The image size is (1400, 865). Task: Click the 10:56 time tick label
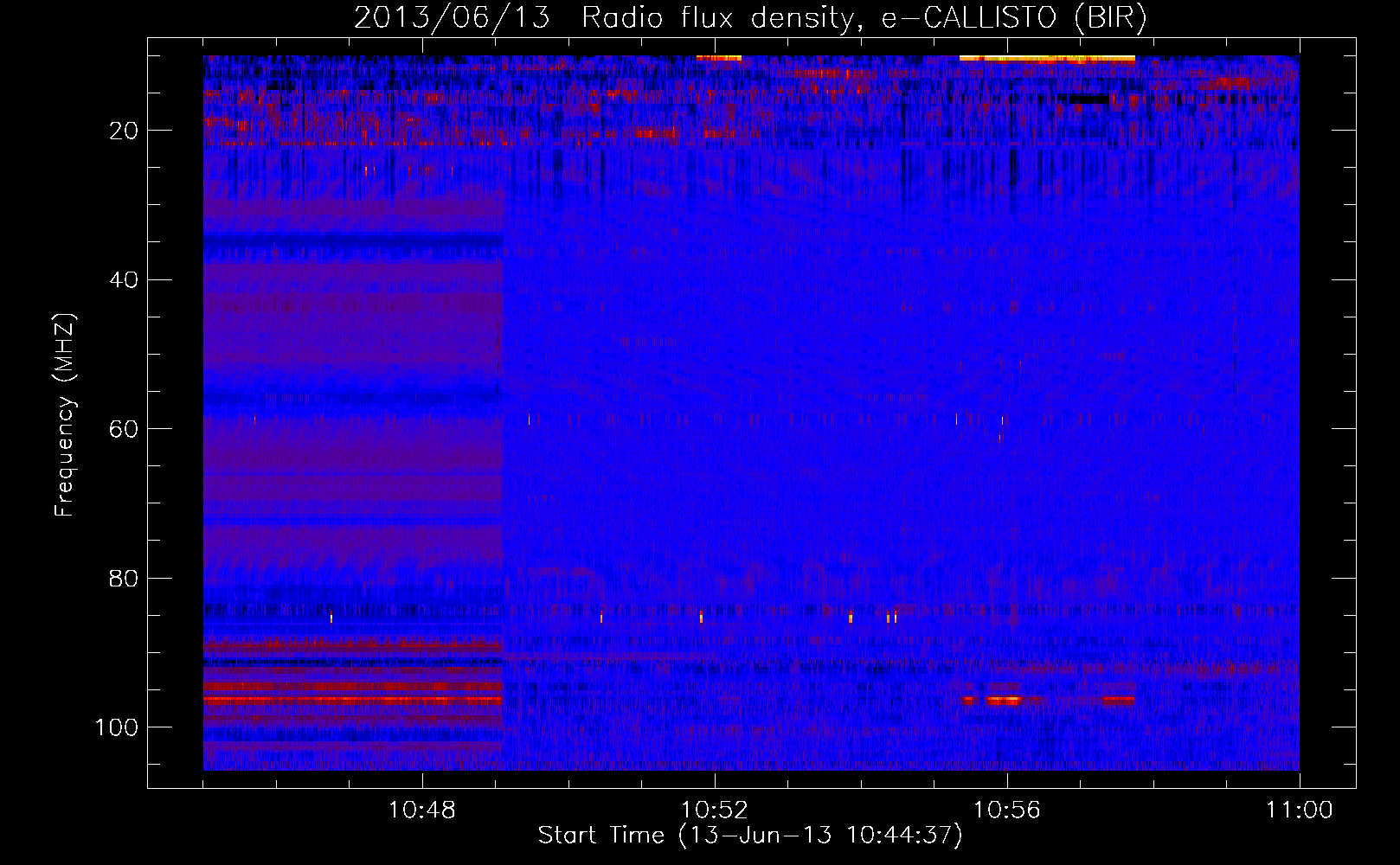(x=1007, y=811)
